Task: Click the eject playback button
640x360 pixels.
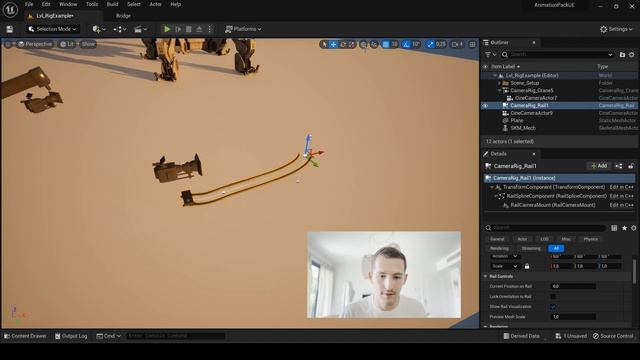Action: tap(199, 29)
